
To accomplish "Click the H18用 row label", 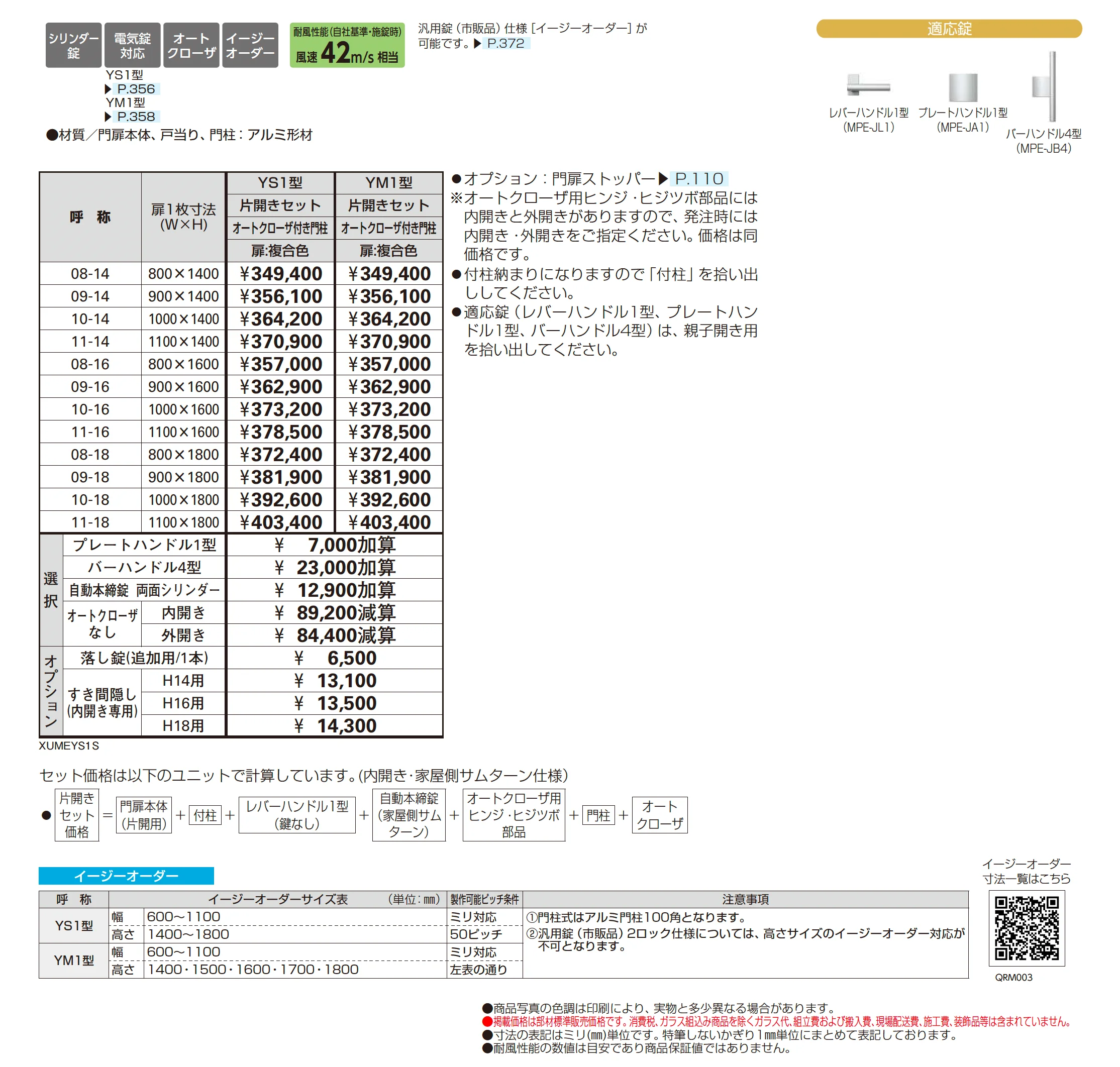I will pos(183,725).
